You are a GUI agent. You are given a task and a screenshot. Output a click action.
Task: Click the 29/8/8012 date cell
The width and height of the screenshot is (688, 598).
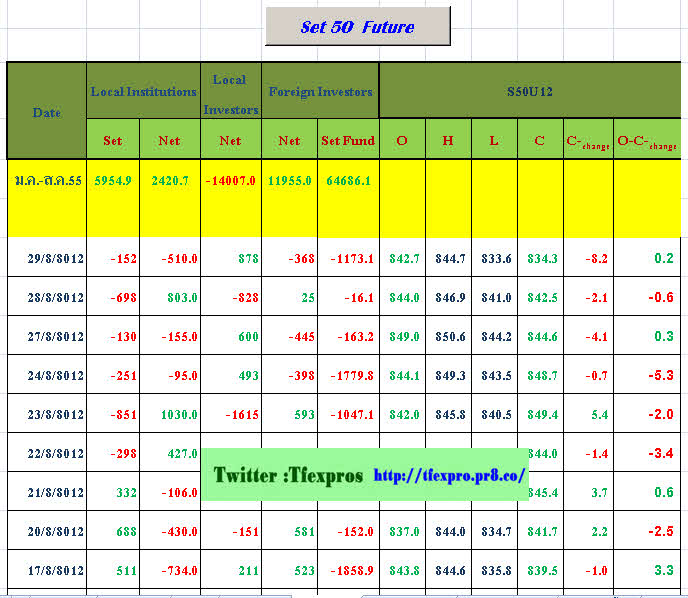pyautogui.click(x=56, y=258)
